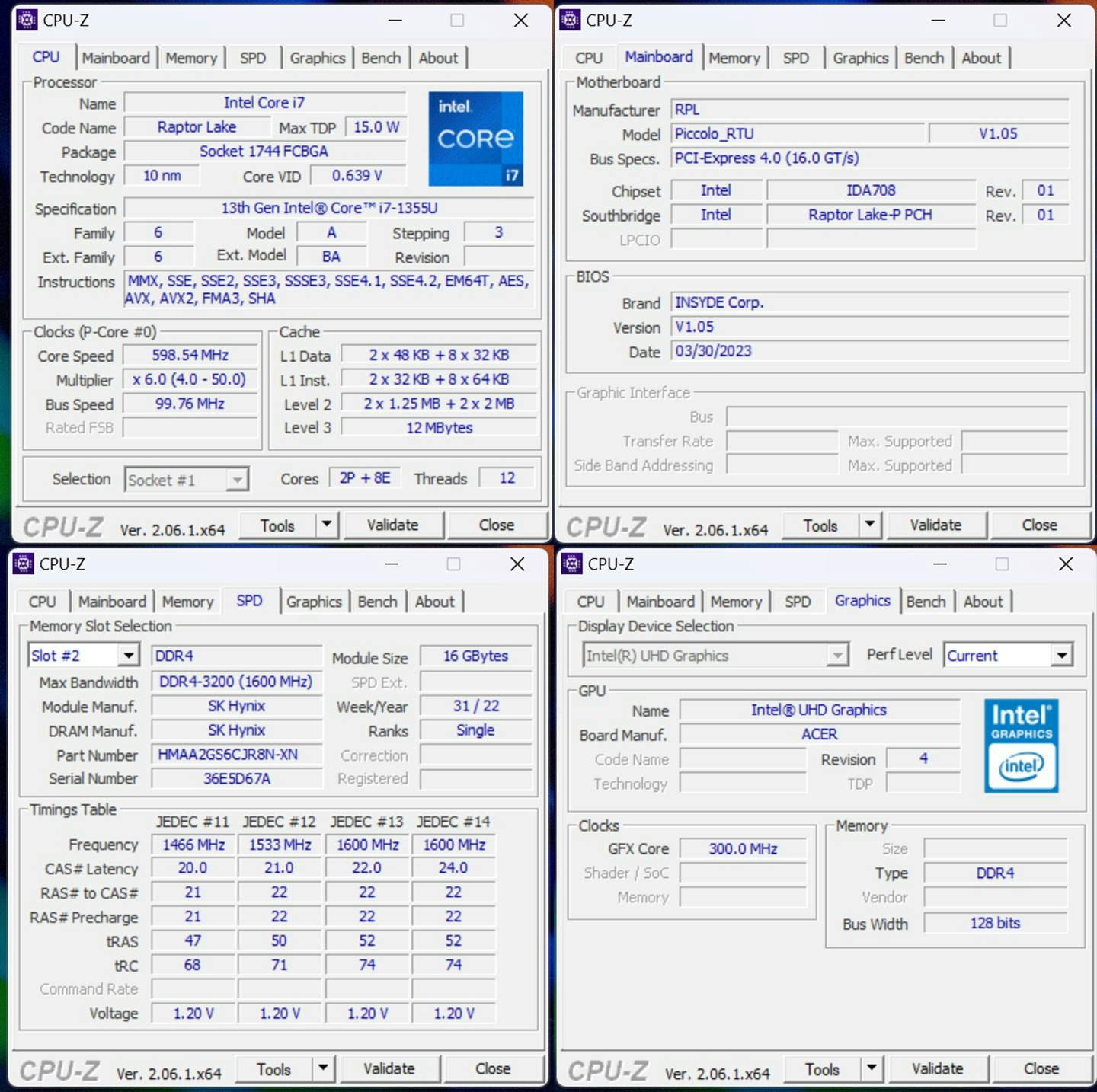Click the Intel Core i7 logo badge

pos(475,139)
